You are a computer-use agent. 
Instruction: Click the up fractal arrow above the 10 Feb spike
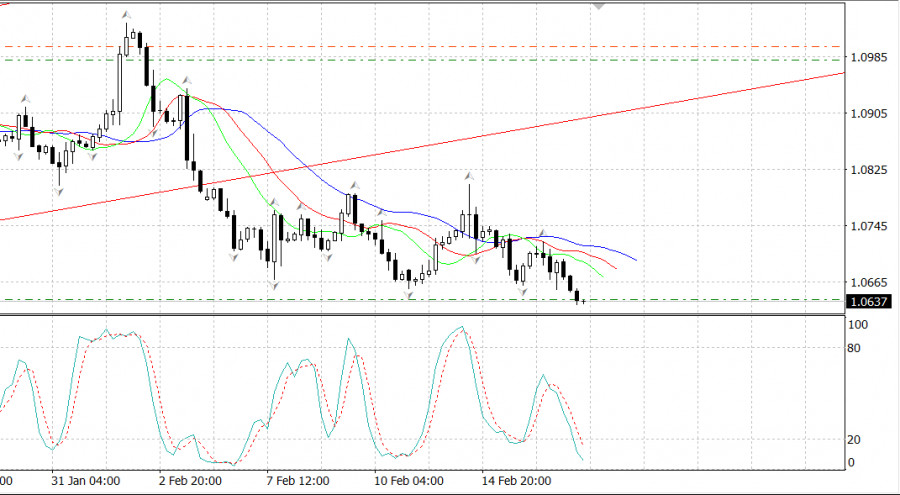(x=468, y=177)
